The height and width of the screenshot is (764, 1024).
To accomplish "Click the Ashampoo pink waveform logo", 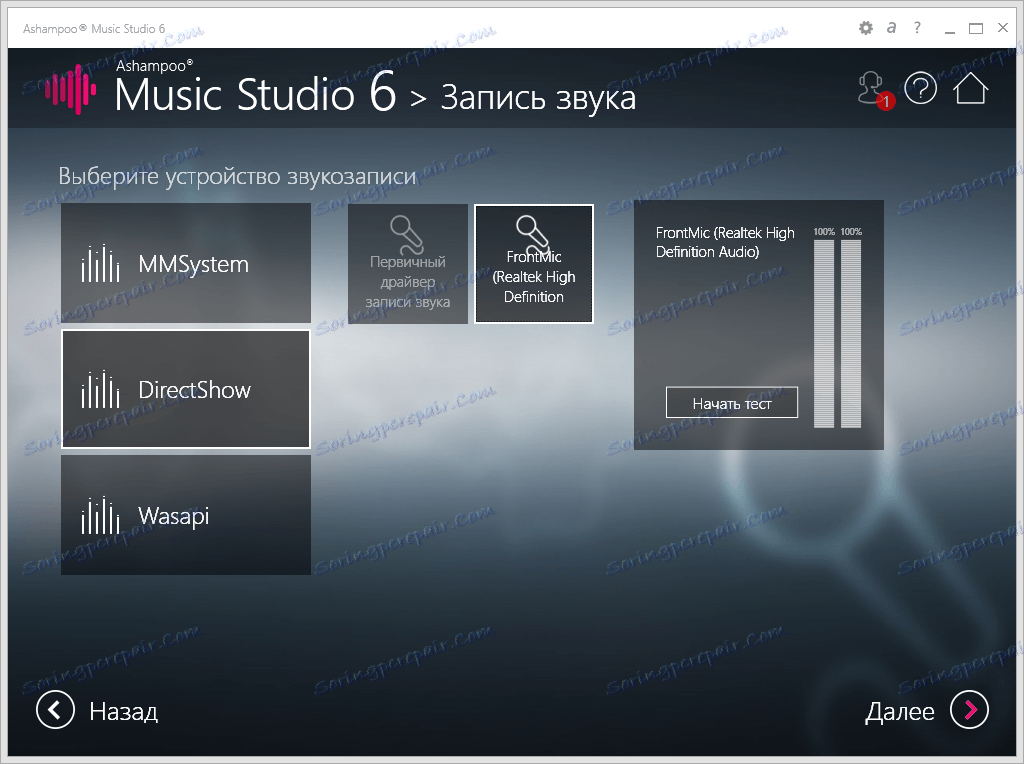I will tap(71, 89).
